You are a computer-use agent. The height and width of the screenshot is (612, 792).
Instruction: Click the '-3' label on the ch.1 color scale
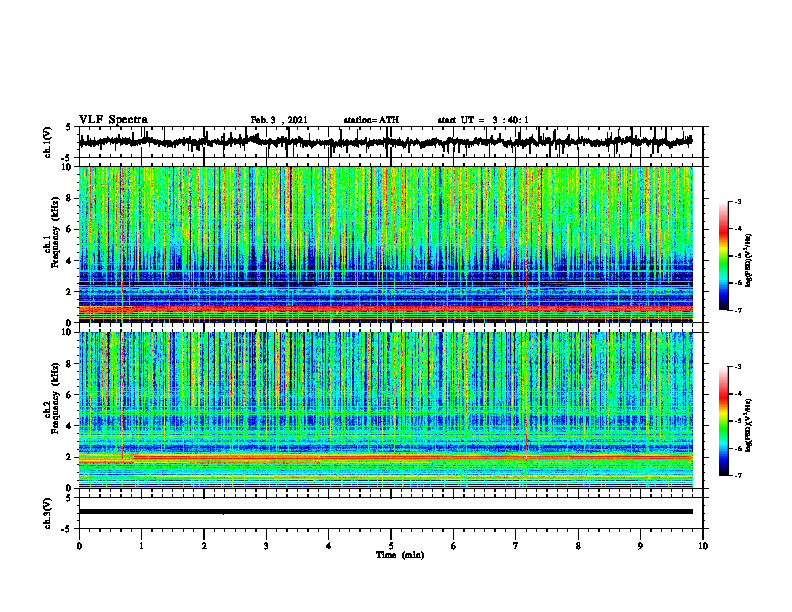point(737,202)
